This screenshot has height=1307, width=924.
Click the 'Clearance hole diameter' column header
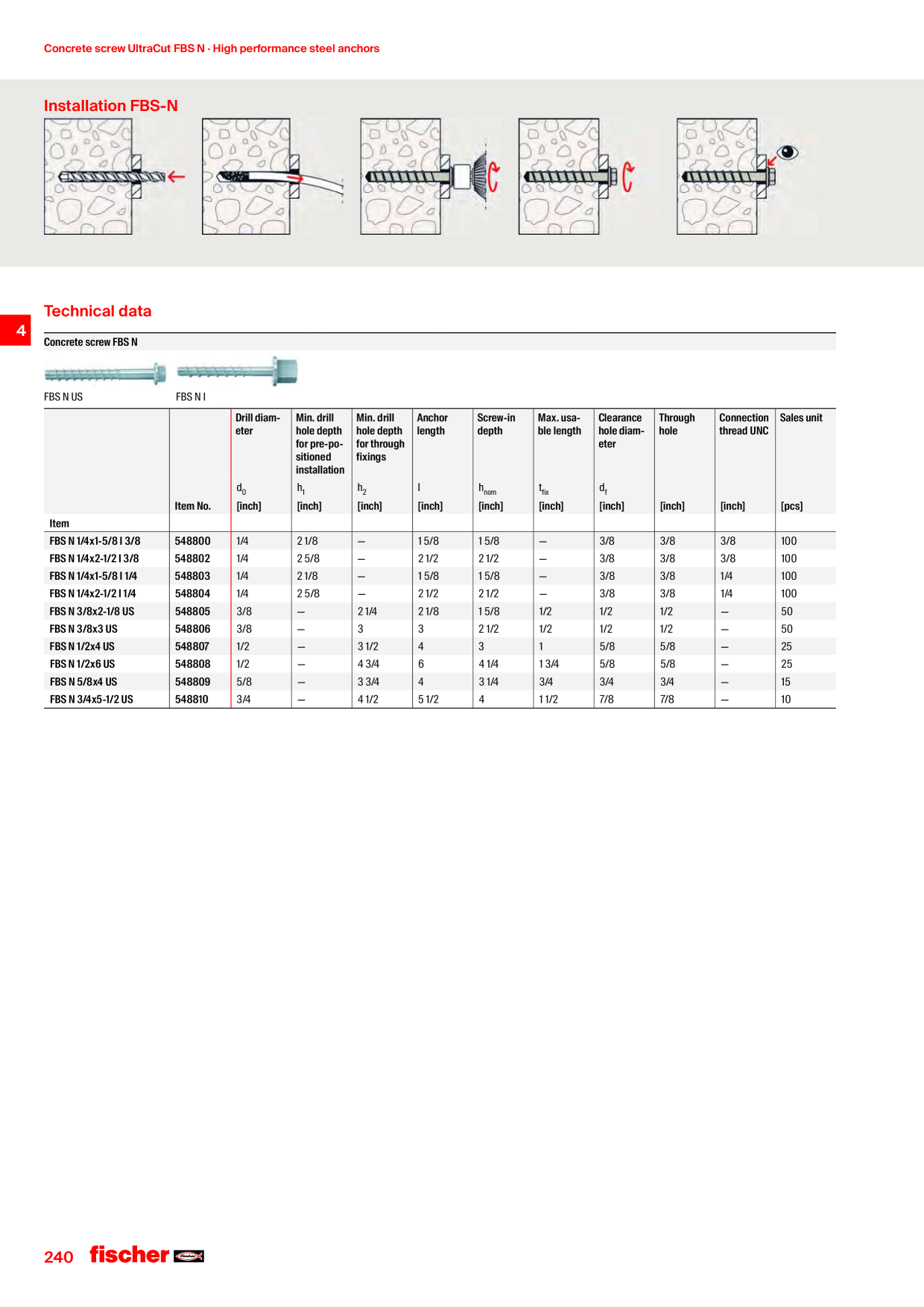(621, 431)
